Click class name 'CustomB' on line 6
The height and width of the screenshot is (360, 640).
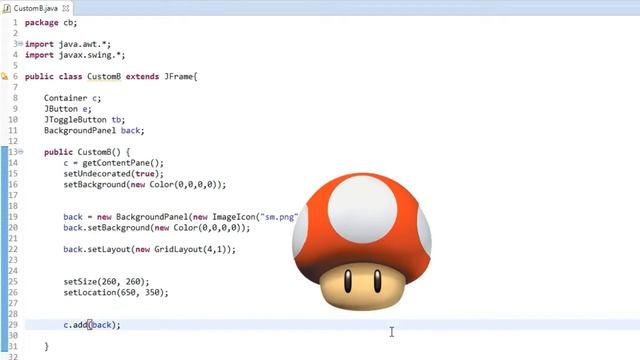104,77
